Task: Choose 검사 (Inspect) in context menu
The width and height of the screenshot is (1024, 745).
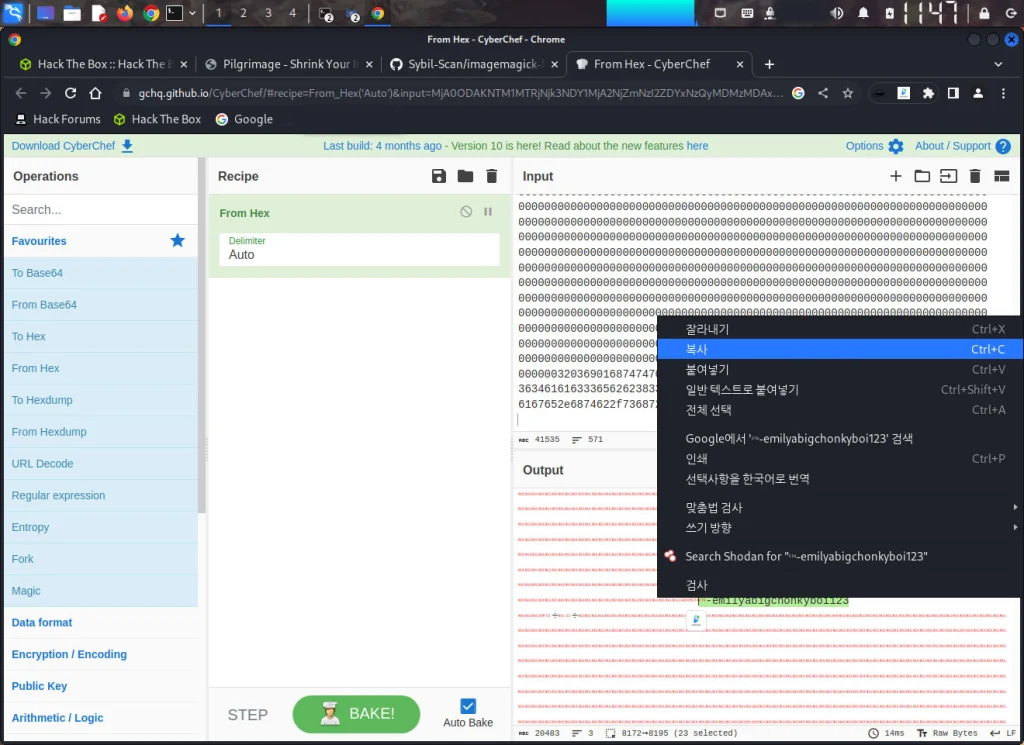Action: coord(840,585)
